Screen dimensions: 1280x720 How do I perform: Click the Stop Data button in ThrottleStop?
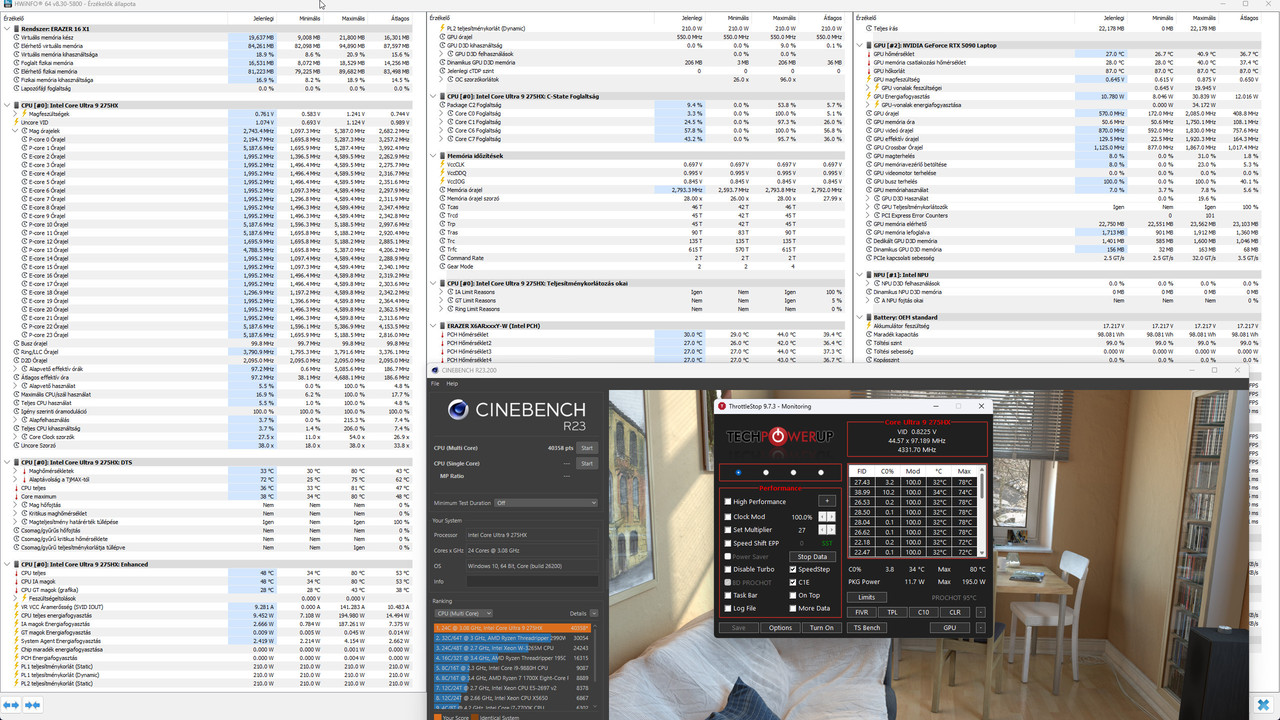(x=812, y=556)
